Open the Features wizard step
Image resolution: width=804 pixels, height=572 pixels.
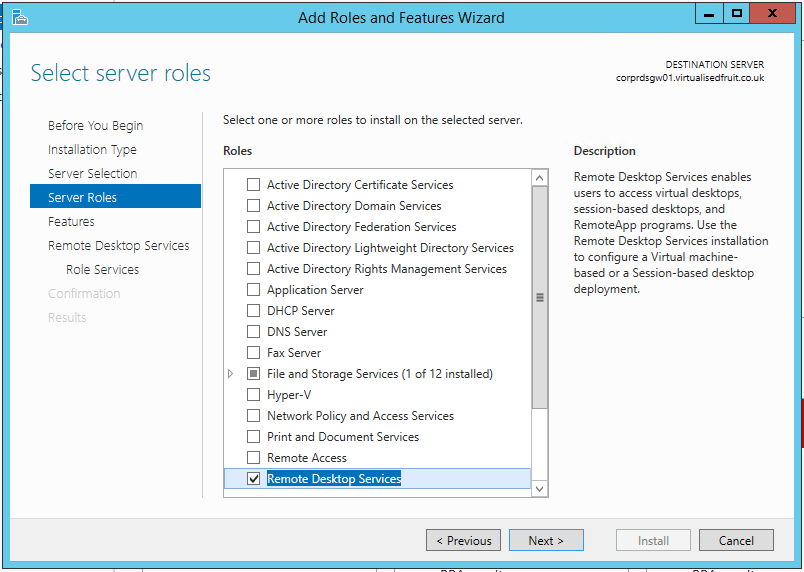coord(71,222)
